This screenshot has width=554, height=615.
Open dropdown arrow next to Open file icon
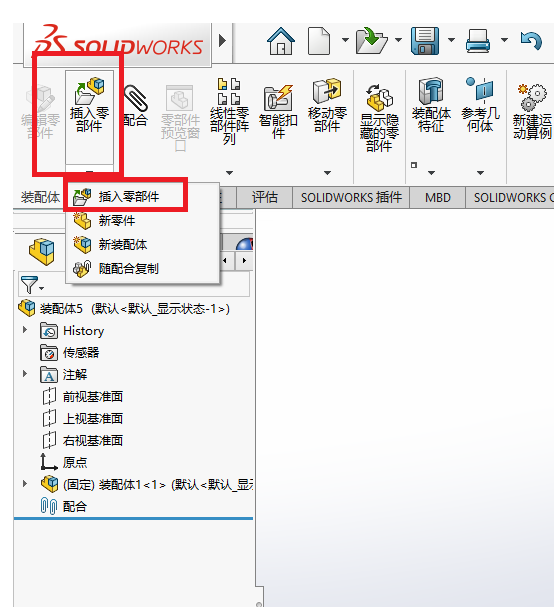[398, 40]
